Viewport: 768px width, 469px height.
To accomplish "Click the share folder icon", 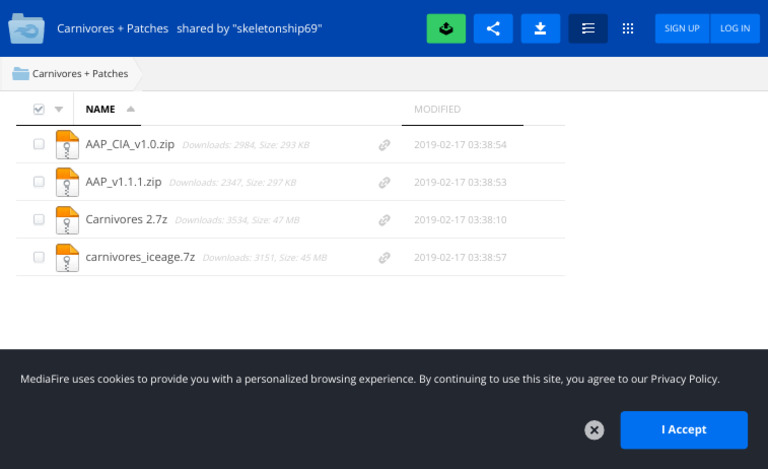I will point(493,29).
